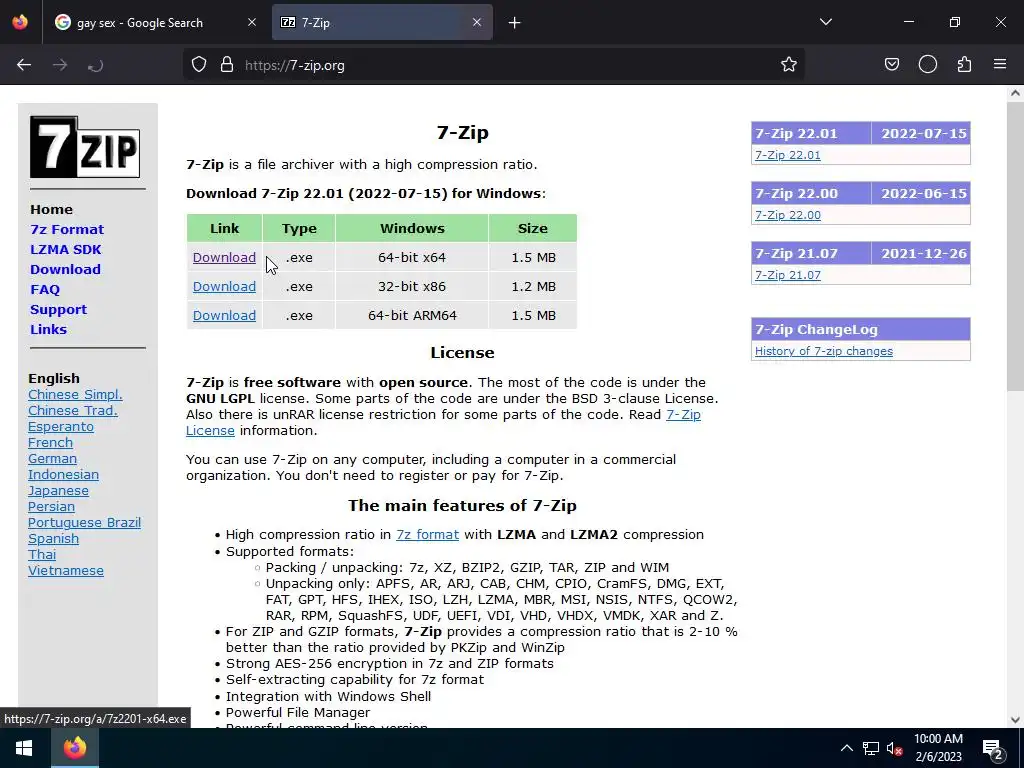Click the Firefox account circle icon
This screenshot has width=1024, height=768.
pyautogui.click(x=928, y=65)
